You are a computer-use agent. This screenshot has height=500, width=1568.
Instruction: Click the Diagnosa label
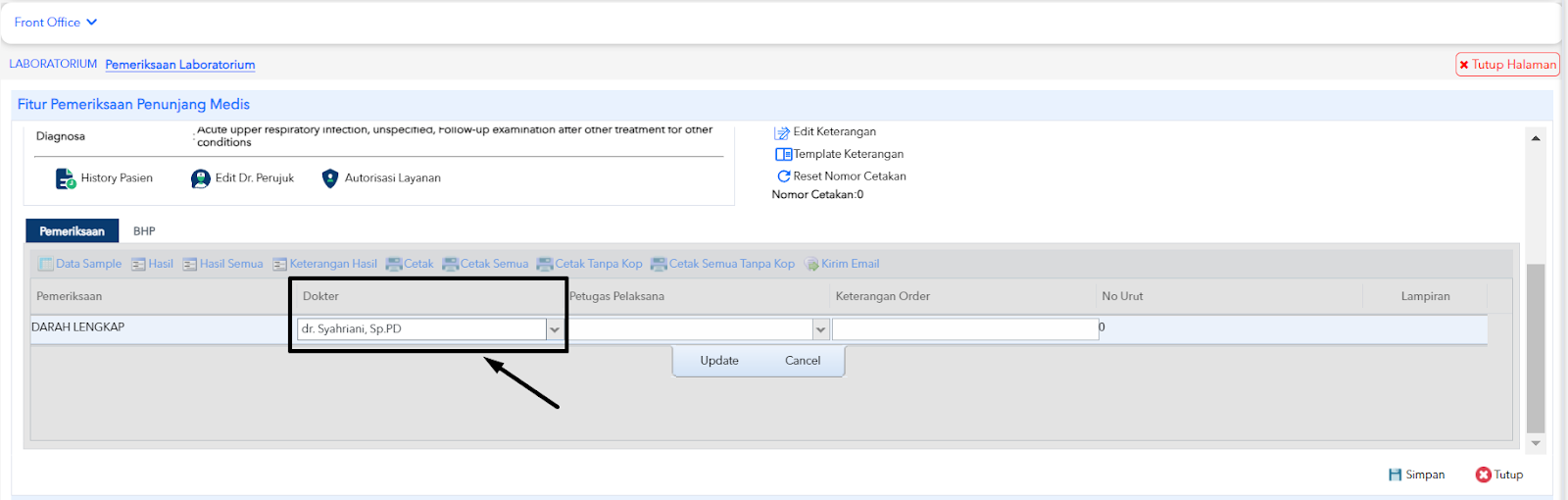click(61, 136)
